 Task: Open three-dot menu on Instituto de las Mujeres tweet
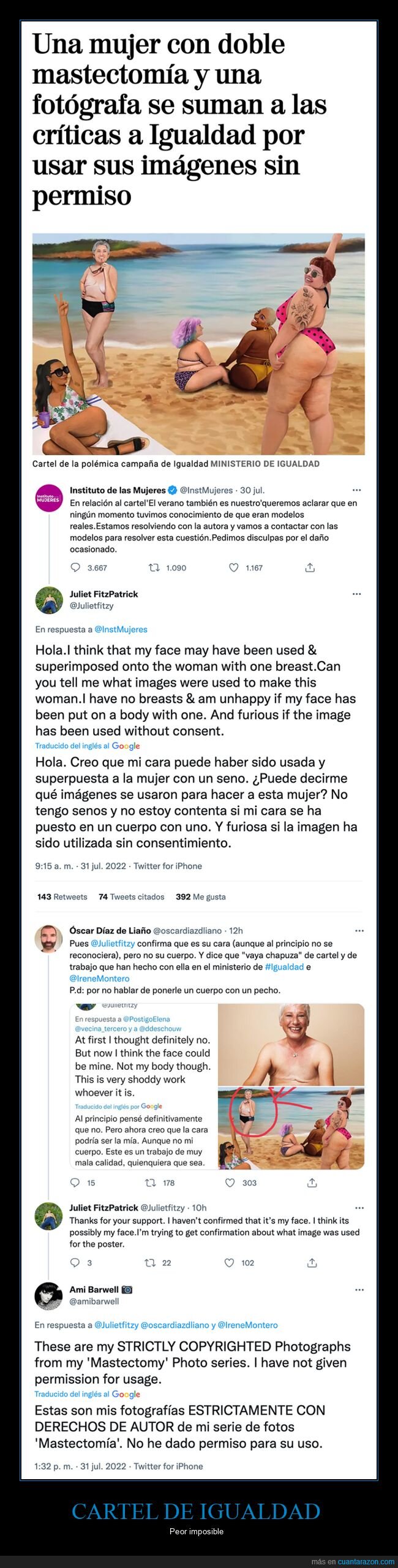pos(357,490)
